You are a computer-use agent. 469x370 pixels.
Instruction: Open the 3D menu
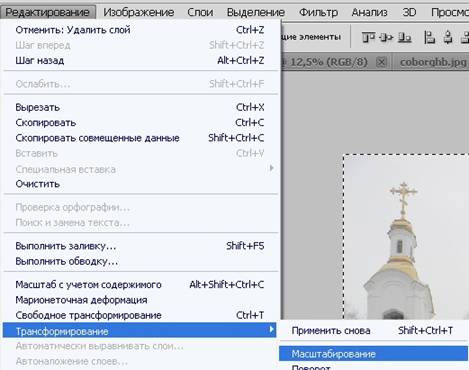click(409, 12)
